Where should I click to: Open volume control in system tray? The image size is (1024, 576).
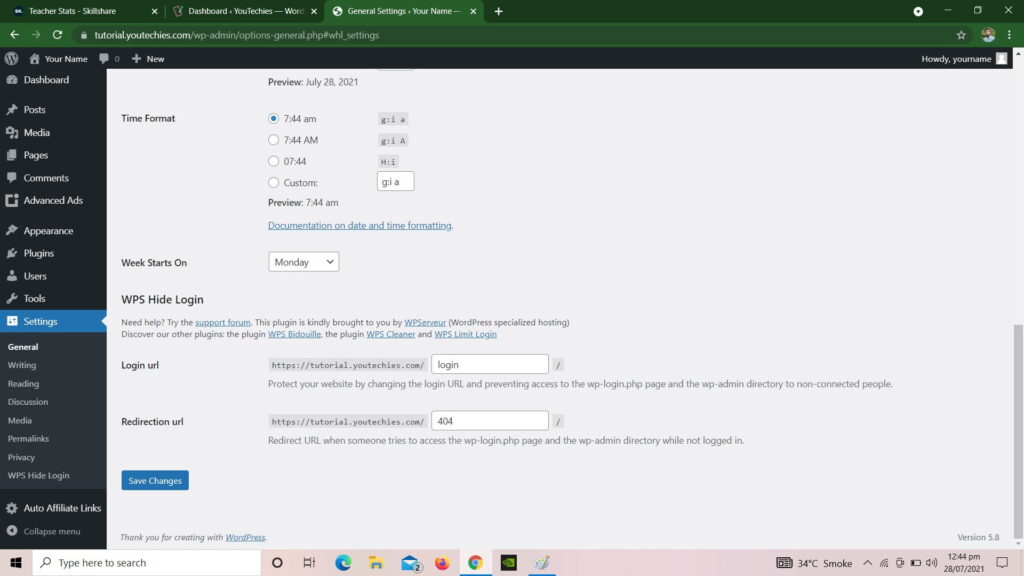tap(931, 563)
